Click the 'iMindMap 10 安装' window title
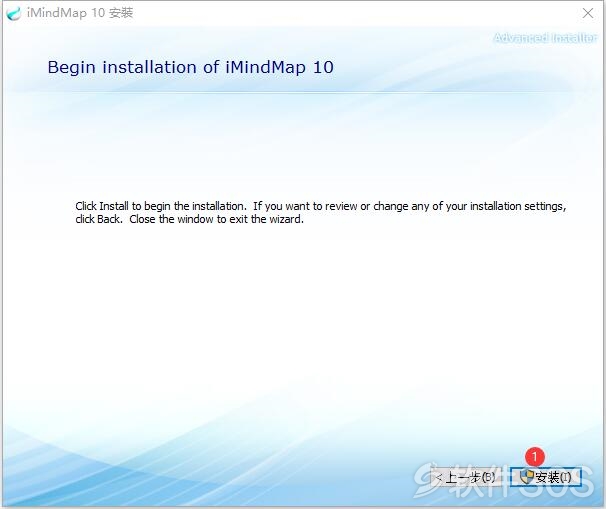 [80, 13]
